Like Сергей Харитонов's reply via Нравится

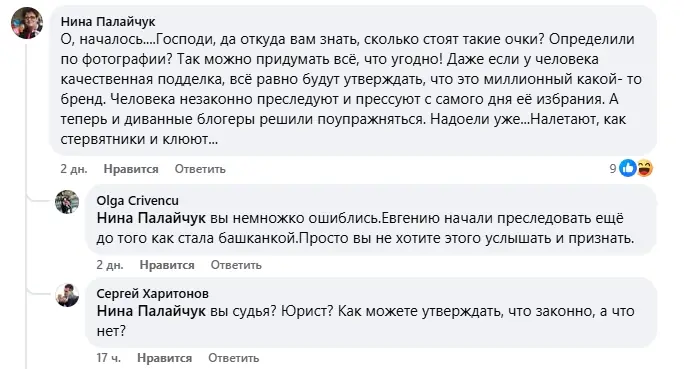(x=164, y=358)
